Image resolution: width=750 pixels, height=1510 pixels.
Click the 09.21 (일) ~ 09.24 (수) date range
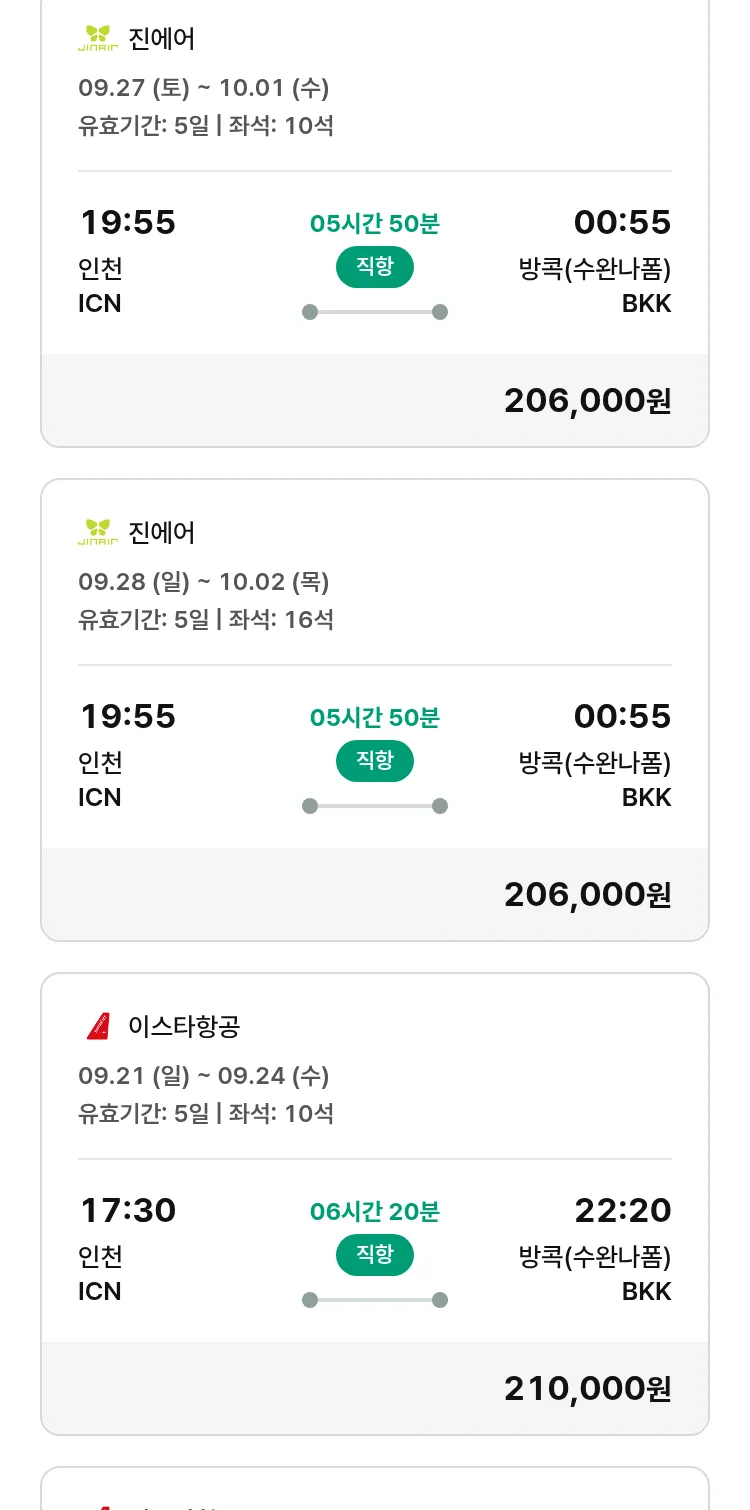tap(204, 1076)
